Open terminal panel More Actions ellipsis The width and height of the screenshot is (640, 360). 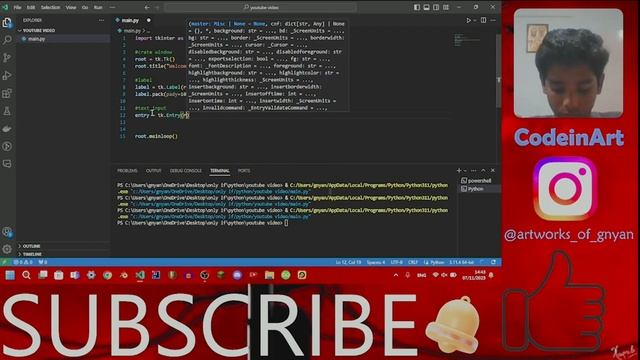pos(473,170)
